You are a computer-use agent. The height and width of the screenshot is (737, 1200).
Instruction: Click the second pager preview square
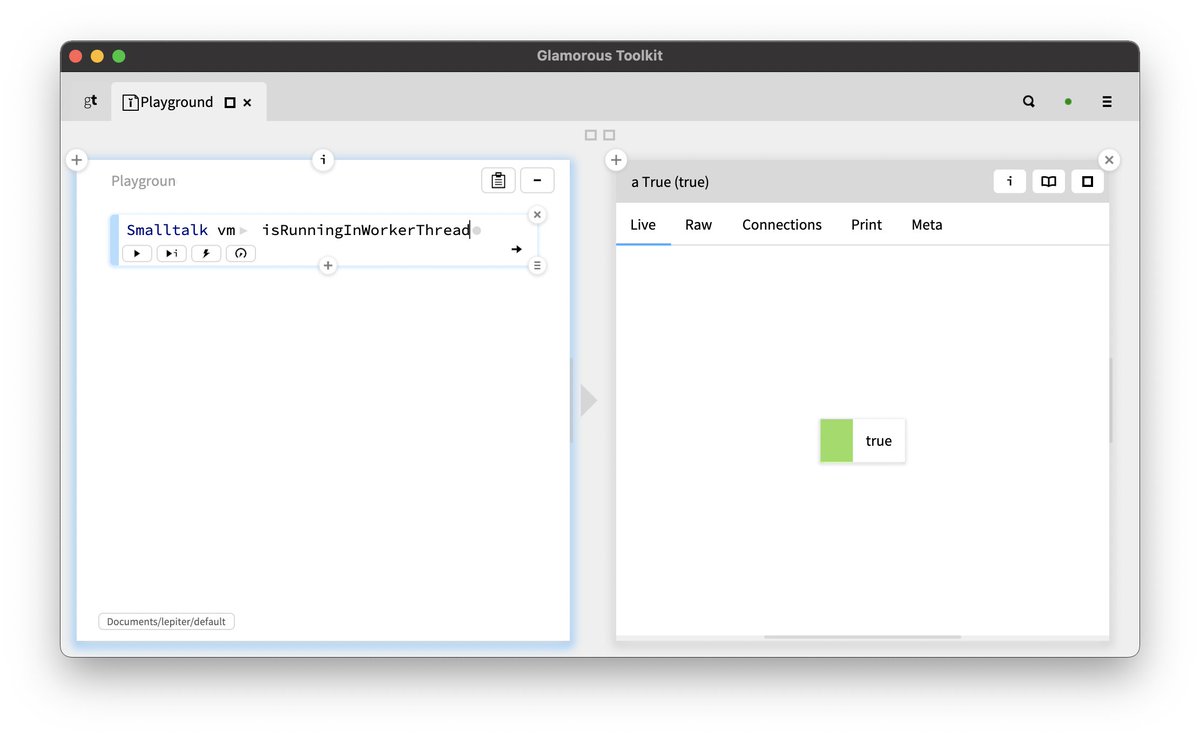(x=609, y=135)
